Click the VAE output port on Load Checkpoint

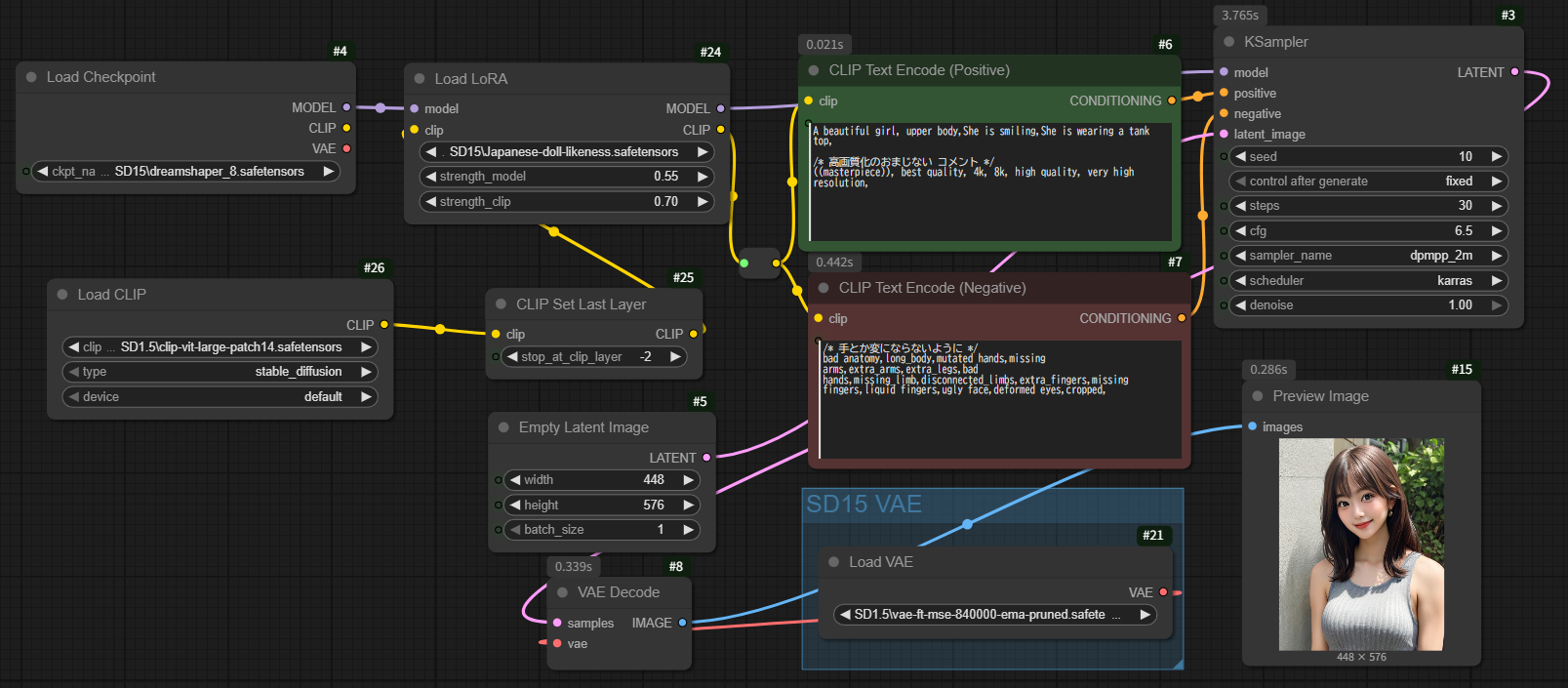click(346, 148)
